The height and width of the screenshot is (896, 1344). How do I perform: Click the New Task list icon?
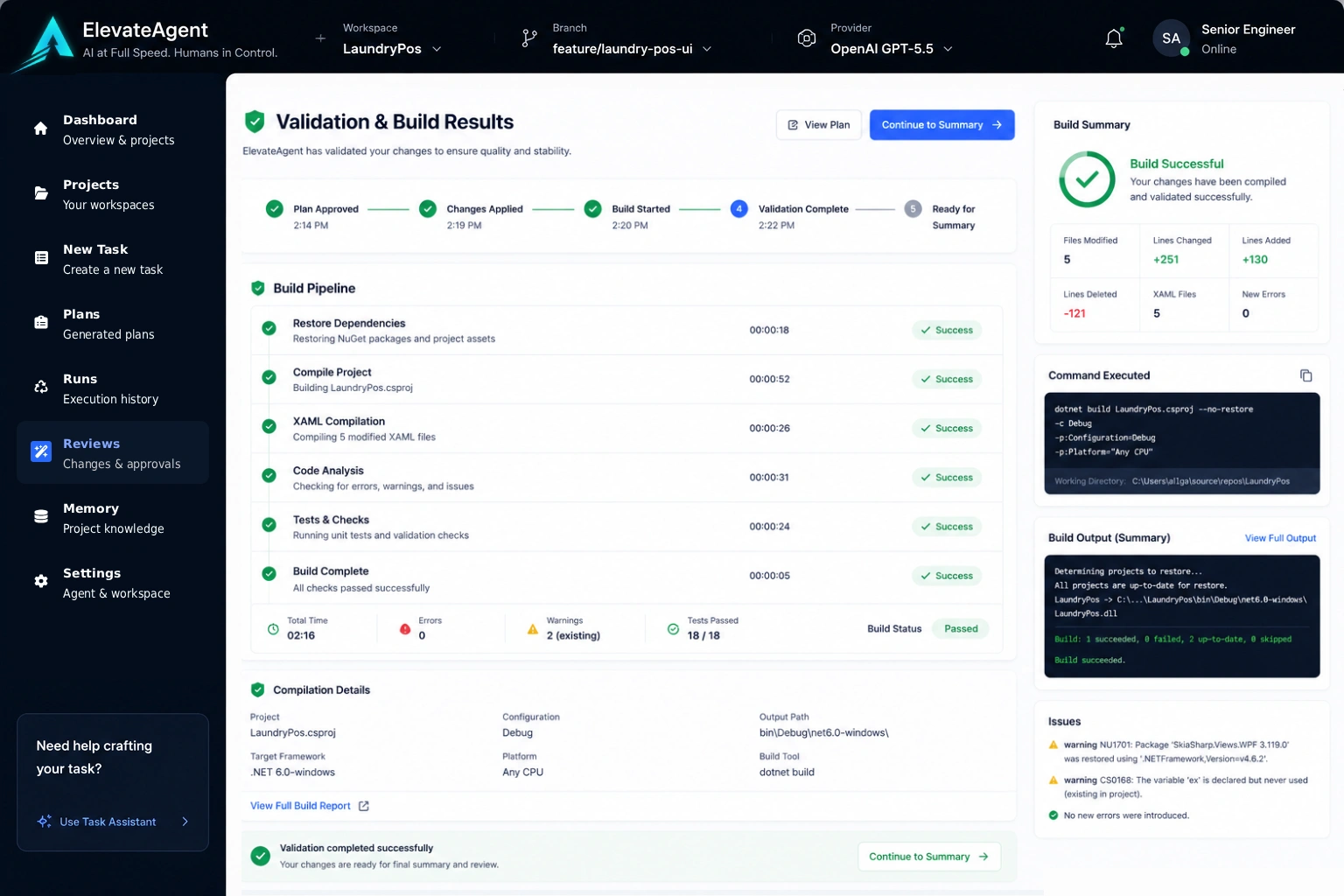pyautogui.click(x=40, y=258)
